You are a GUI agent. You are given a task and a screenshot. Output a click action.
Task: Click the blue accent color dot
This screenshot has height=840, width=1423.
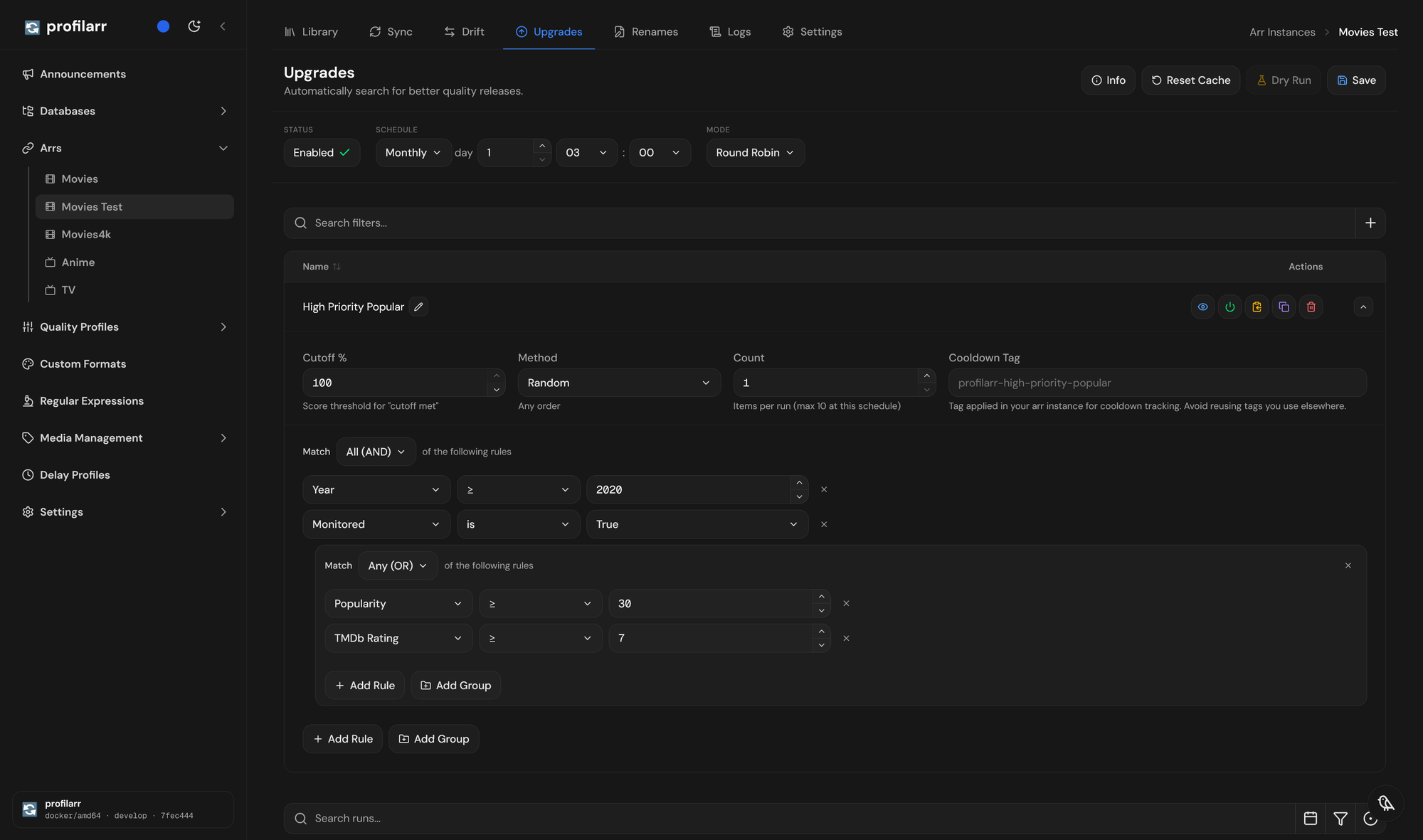163,26
